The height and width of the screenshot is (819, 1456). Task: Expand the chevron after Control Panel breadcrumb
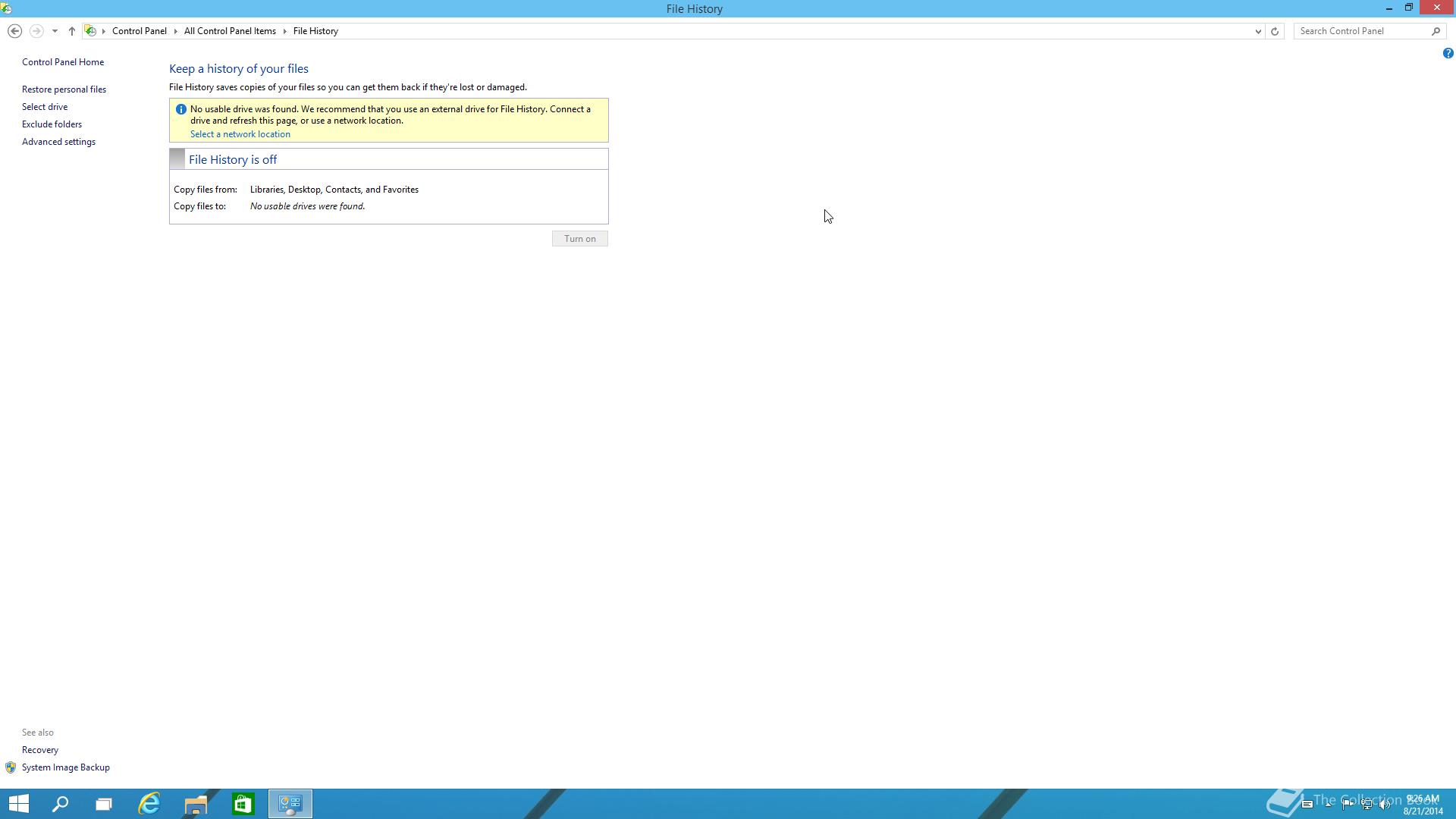coord(175,31)
